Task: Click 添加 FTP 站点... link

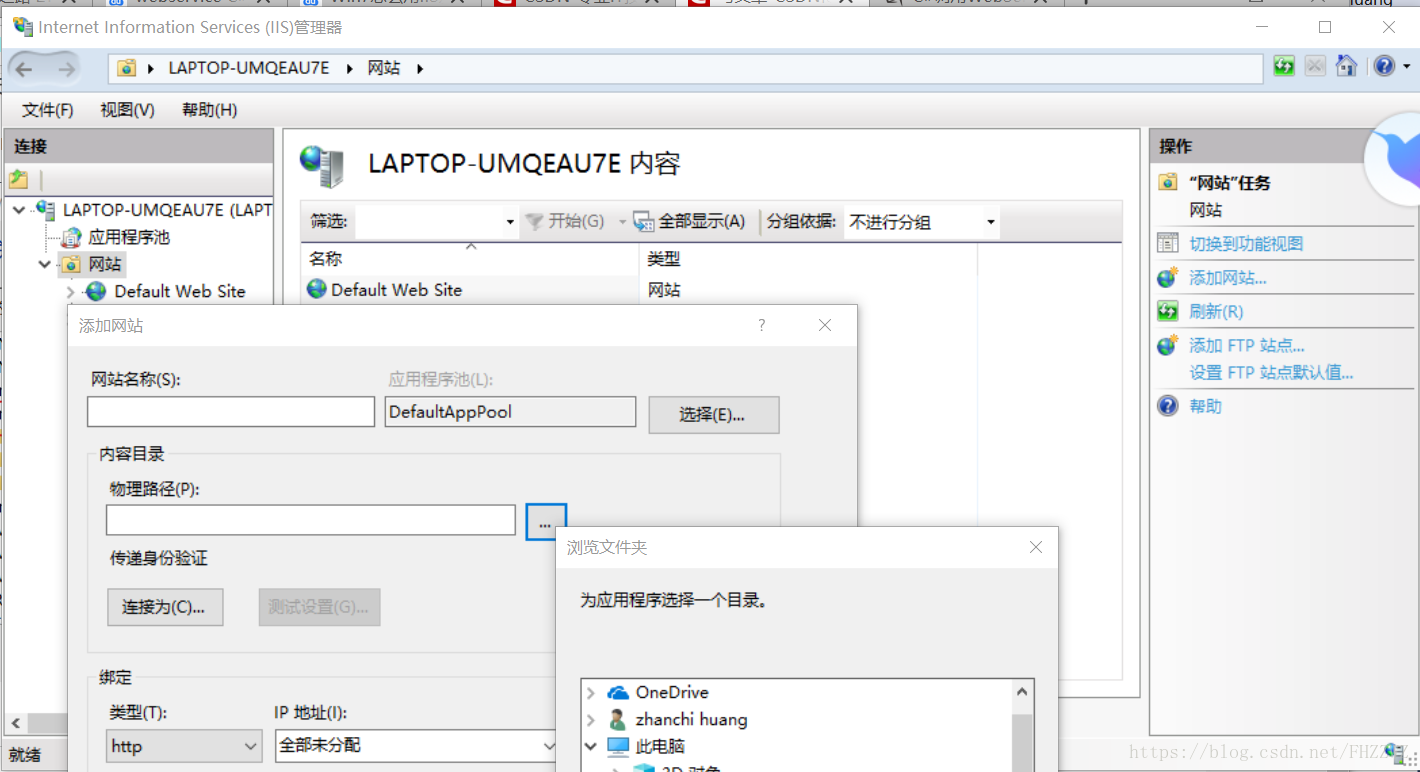Action: [x=1247, y=346]
